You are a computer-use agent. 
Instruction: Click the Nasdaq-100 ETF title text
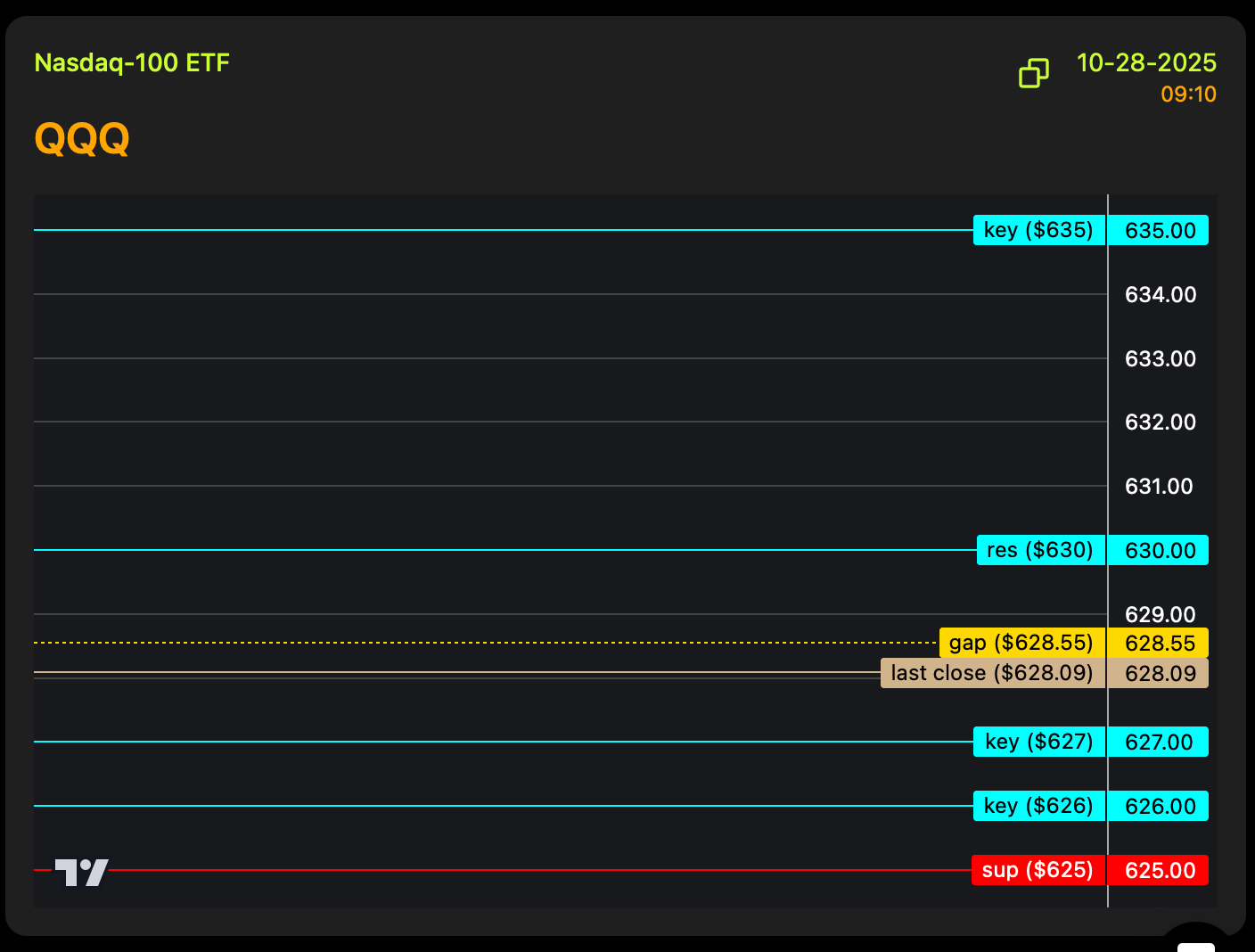pyautogui.click(x=132, y=63)
